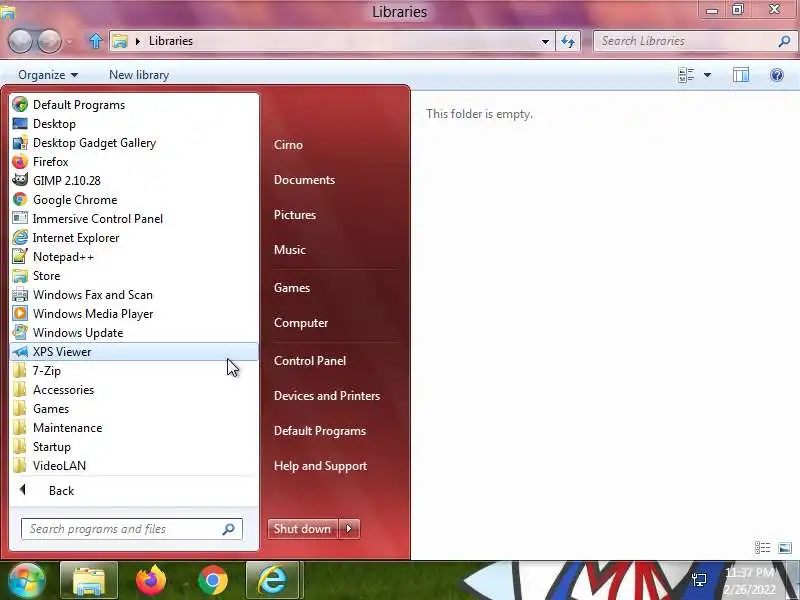800x600 pixels.
Task: Open the address bar history dropdown
Action: [x=545, y=41]
